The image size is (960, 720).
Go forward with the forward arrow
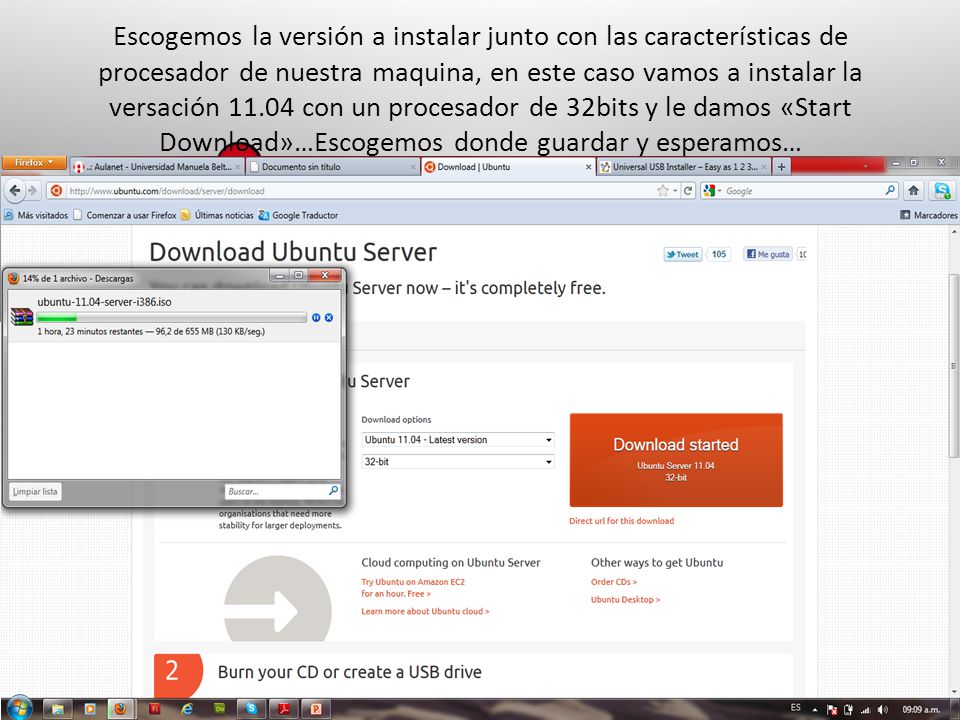(x=32, y=190)
